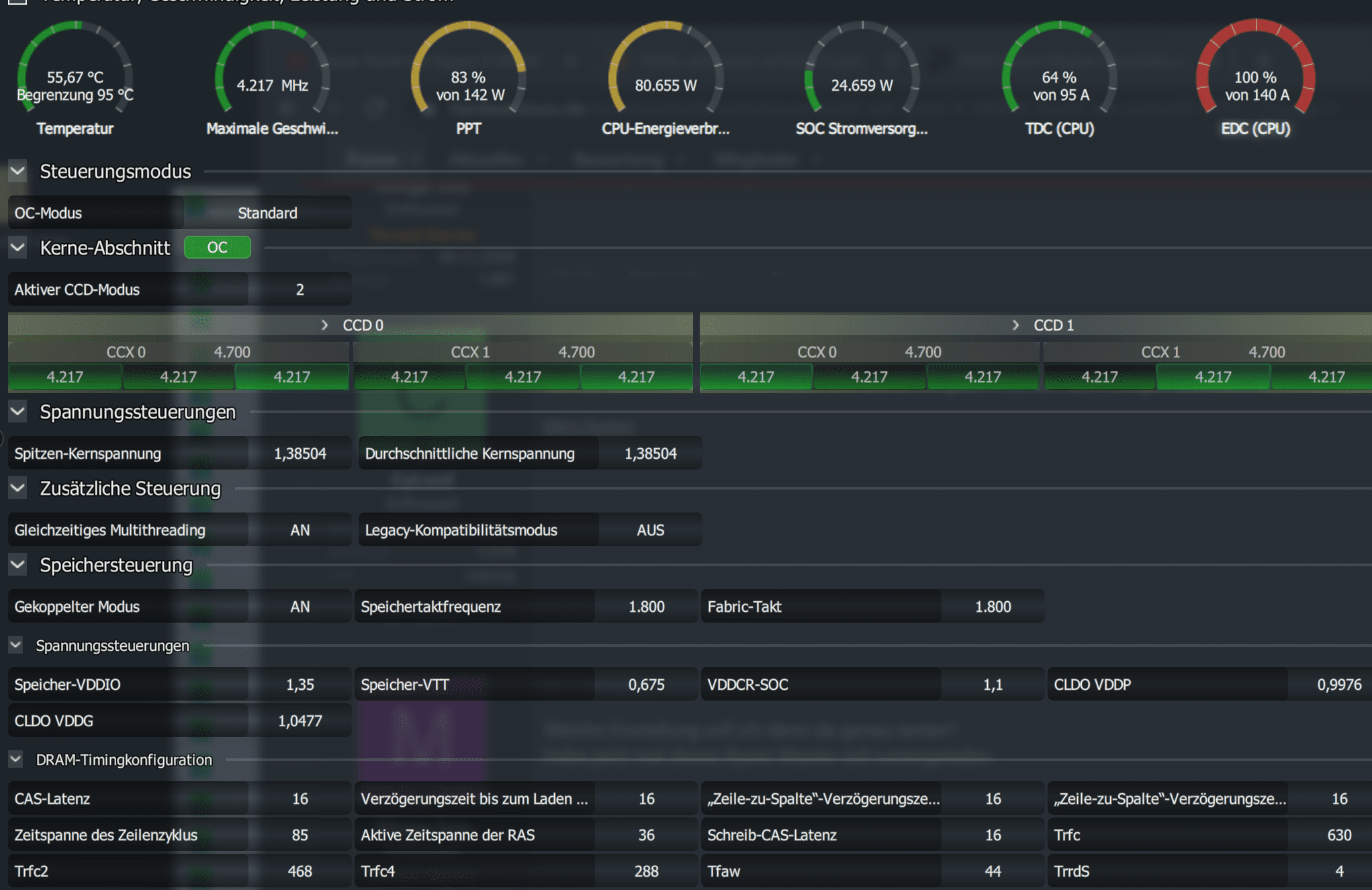Click the green OC badge

point(218,247)
